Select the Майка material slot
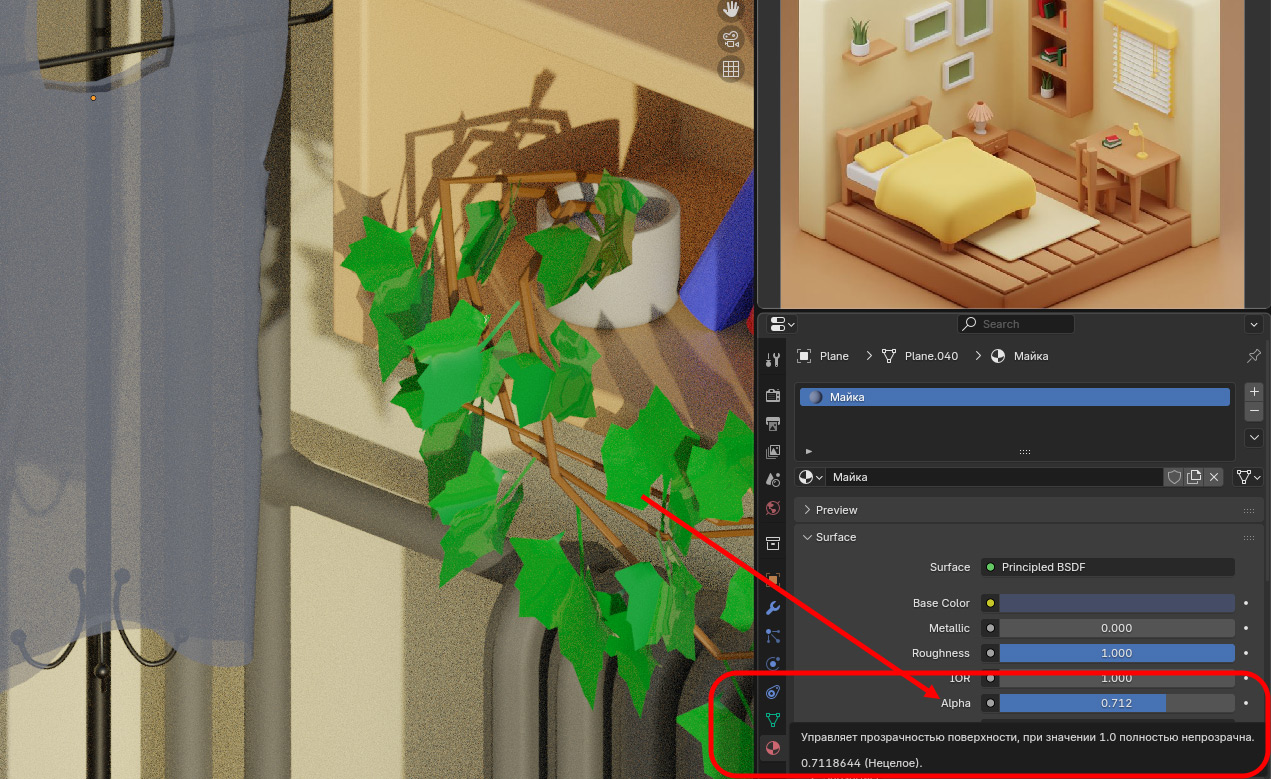Image resolution: width=1271 pixels, height=779 pixels. pyautogui.click(x=1014, y=397)
